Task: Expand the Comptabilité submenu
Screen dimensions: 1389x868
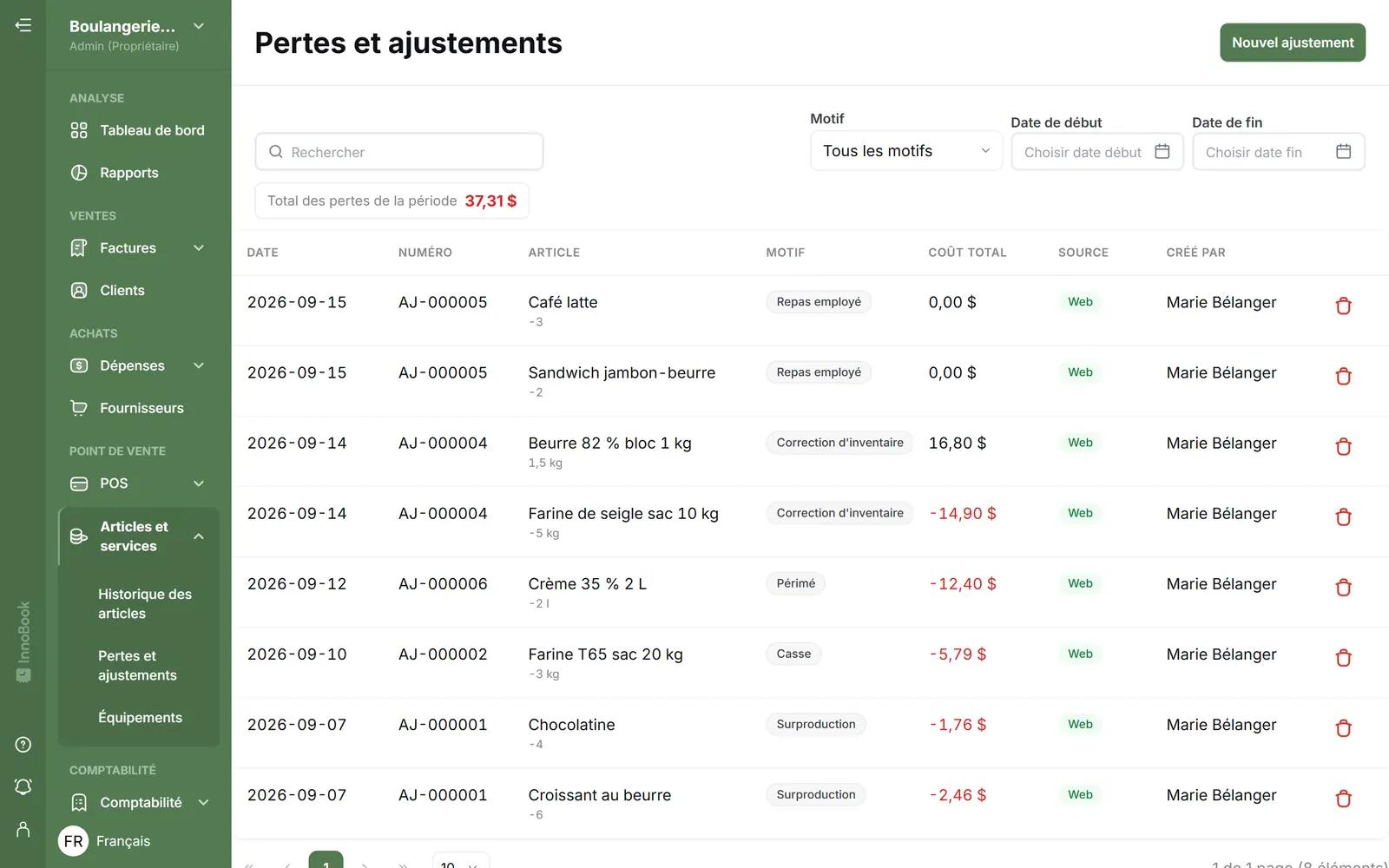Action: click(203, 803)
